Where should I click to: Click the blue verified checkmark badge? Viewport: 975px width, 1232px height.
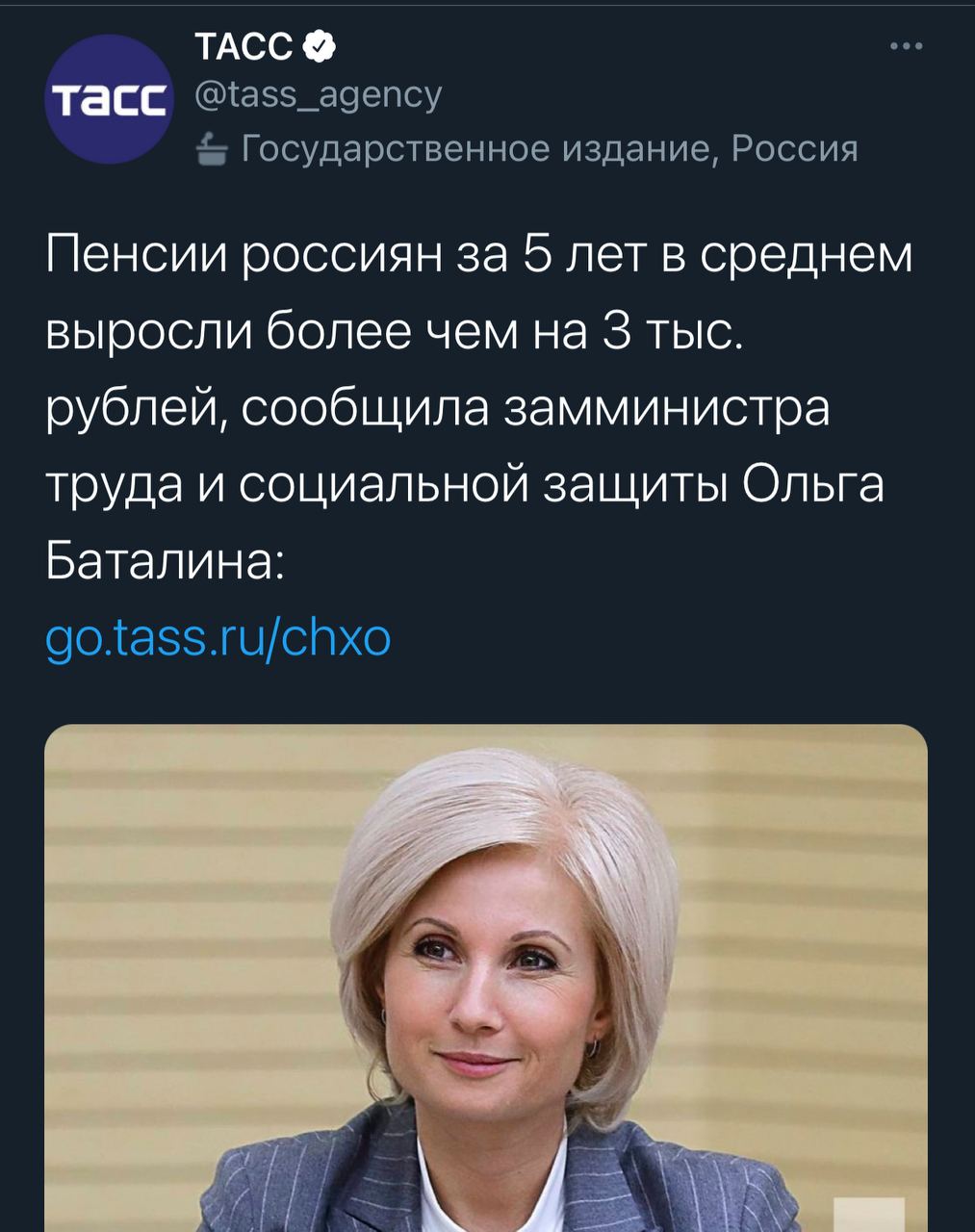320,45
